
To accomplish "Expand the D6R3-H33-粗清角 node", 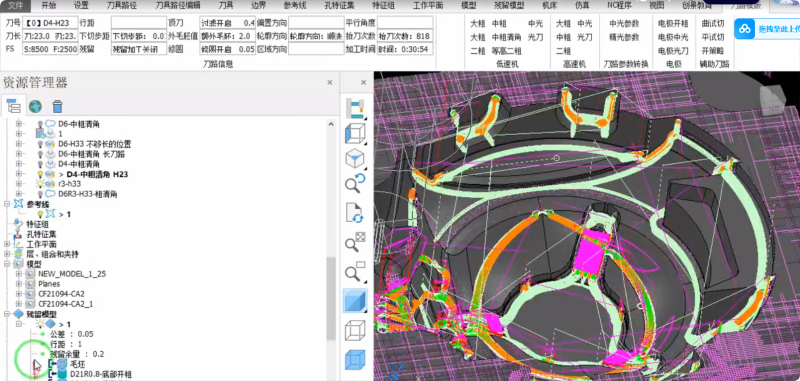I will (19, 194).
